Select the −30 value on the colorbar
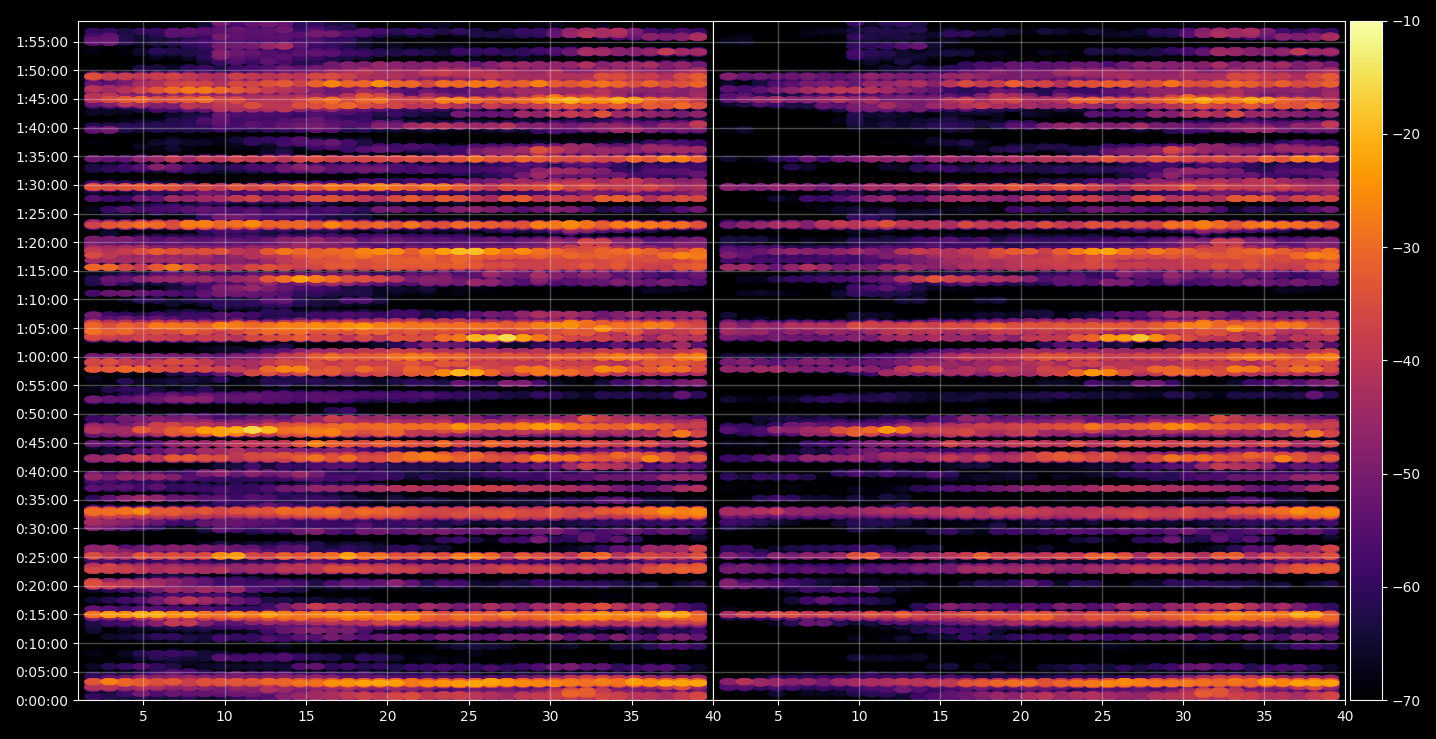The image size is (1436, 739). pos(1406,248)
